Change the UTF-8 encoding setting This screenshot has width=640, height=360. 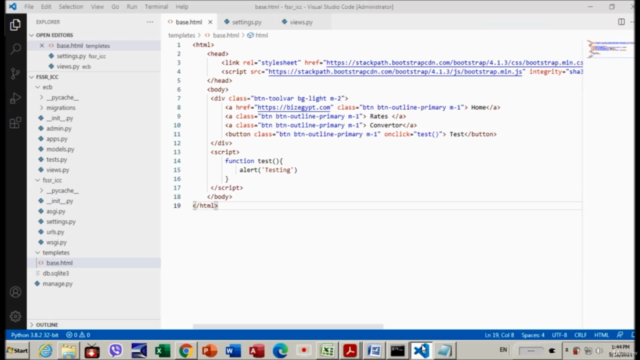click(x=559, y=335)
